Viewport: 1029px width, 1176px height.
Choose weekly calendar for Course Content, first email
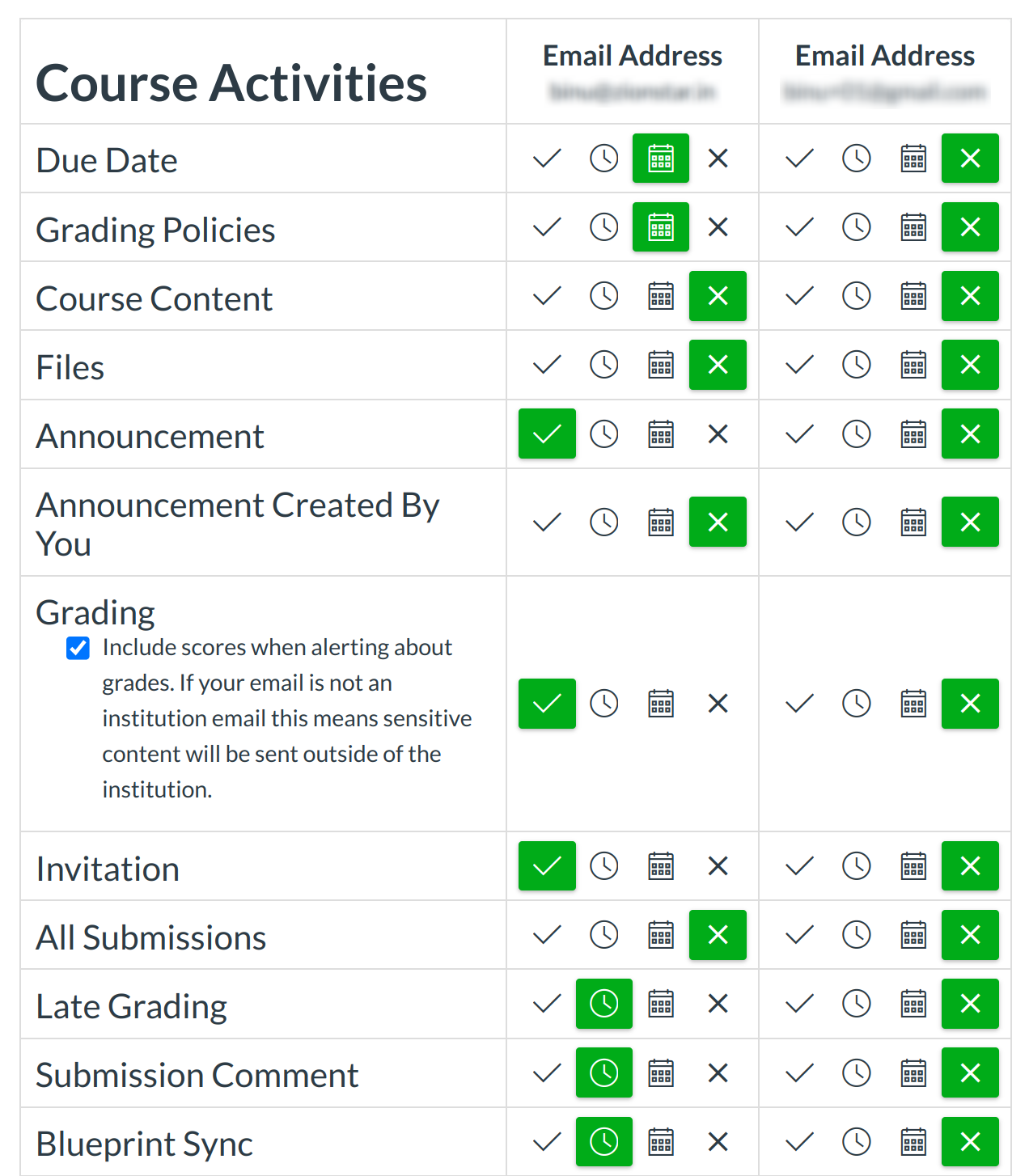[661, 296]
